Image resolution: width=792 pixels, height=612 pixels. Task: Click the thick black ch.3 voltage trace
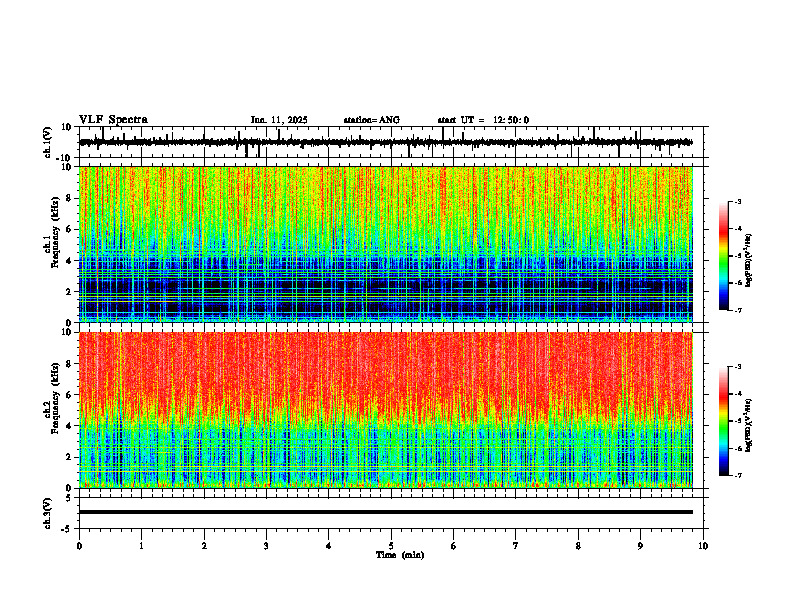pos(386,512)
